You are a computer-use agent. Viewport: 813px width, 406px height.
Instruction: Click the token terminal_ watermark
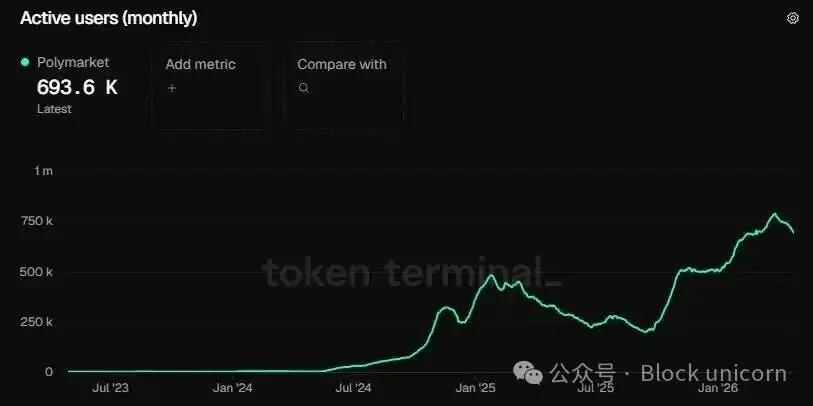[412, 273]
